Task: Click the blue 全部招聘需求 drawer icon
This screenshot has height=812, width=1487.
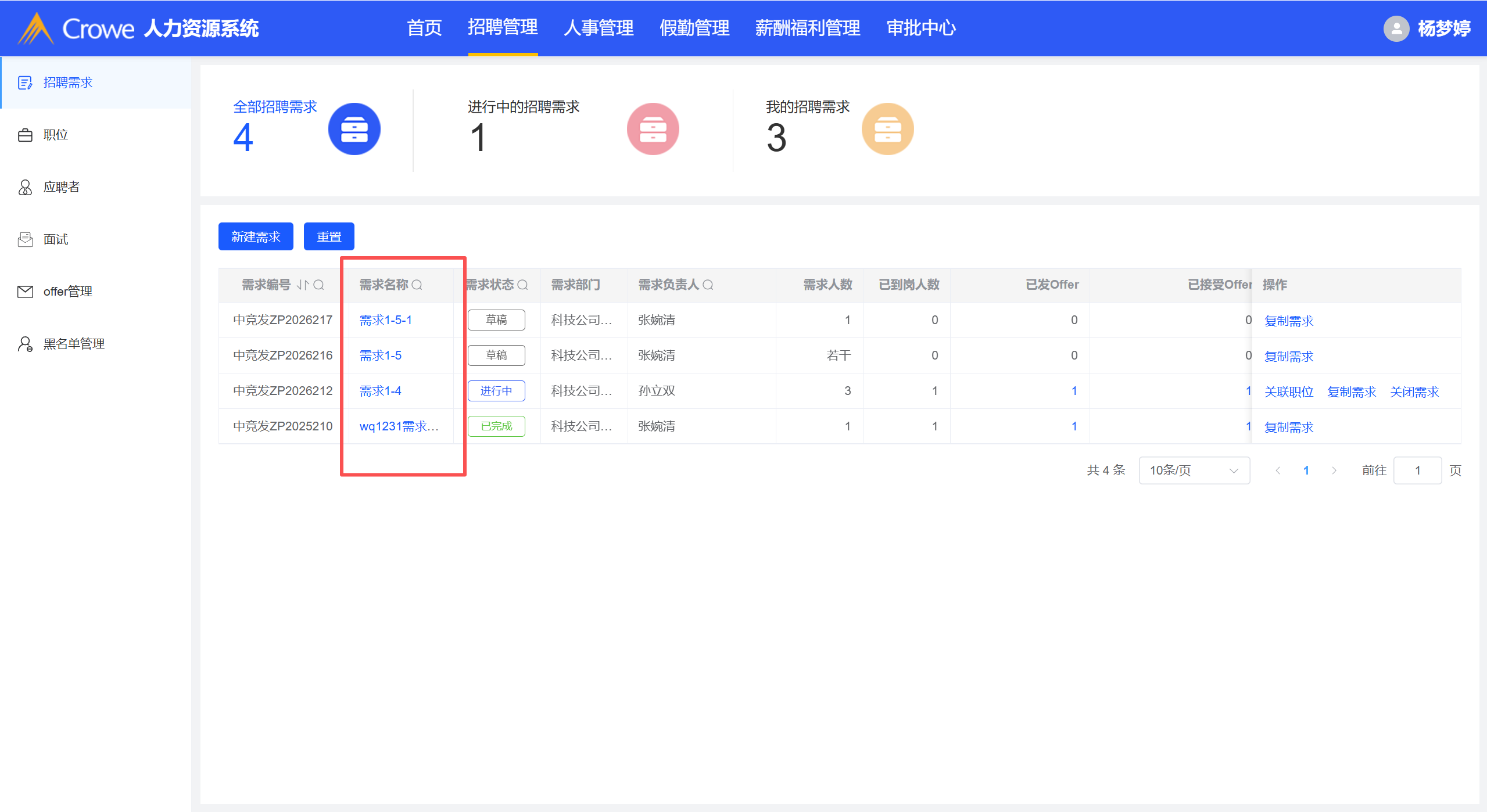Action: tap(354, 129)
